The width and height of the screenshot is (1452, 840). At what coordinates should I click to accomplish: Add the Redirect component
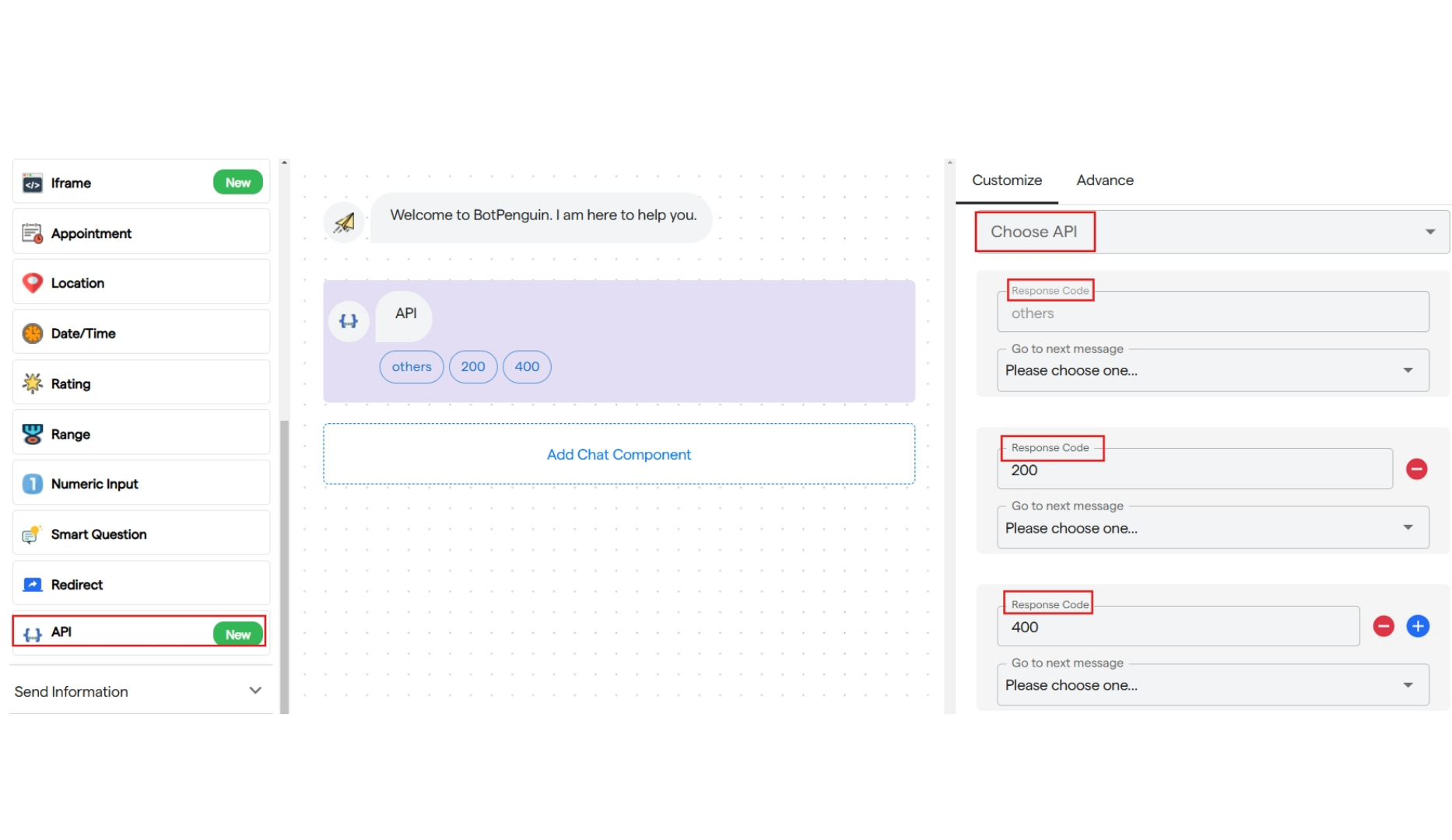click(x=141, y=583)
